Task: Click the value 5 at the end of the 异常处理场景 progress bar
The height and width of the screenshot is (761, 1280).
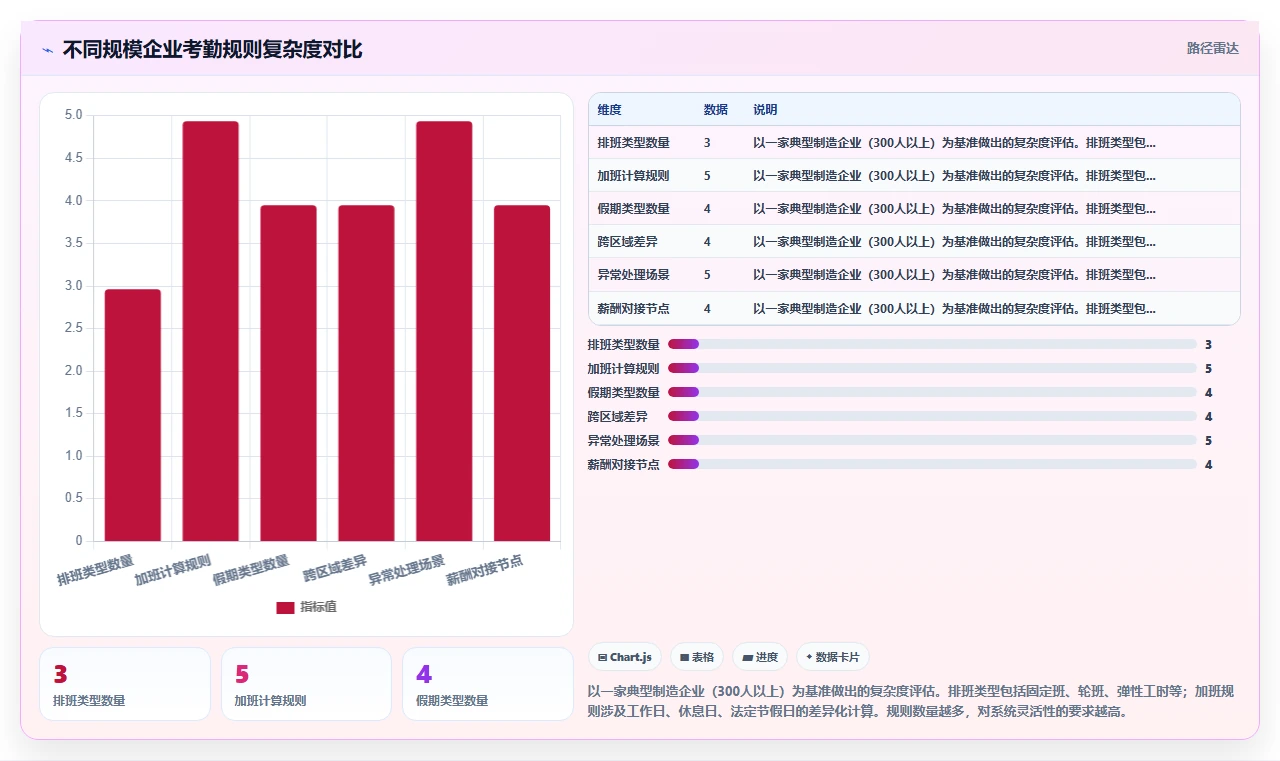Action: 1208,440
